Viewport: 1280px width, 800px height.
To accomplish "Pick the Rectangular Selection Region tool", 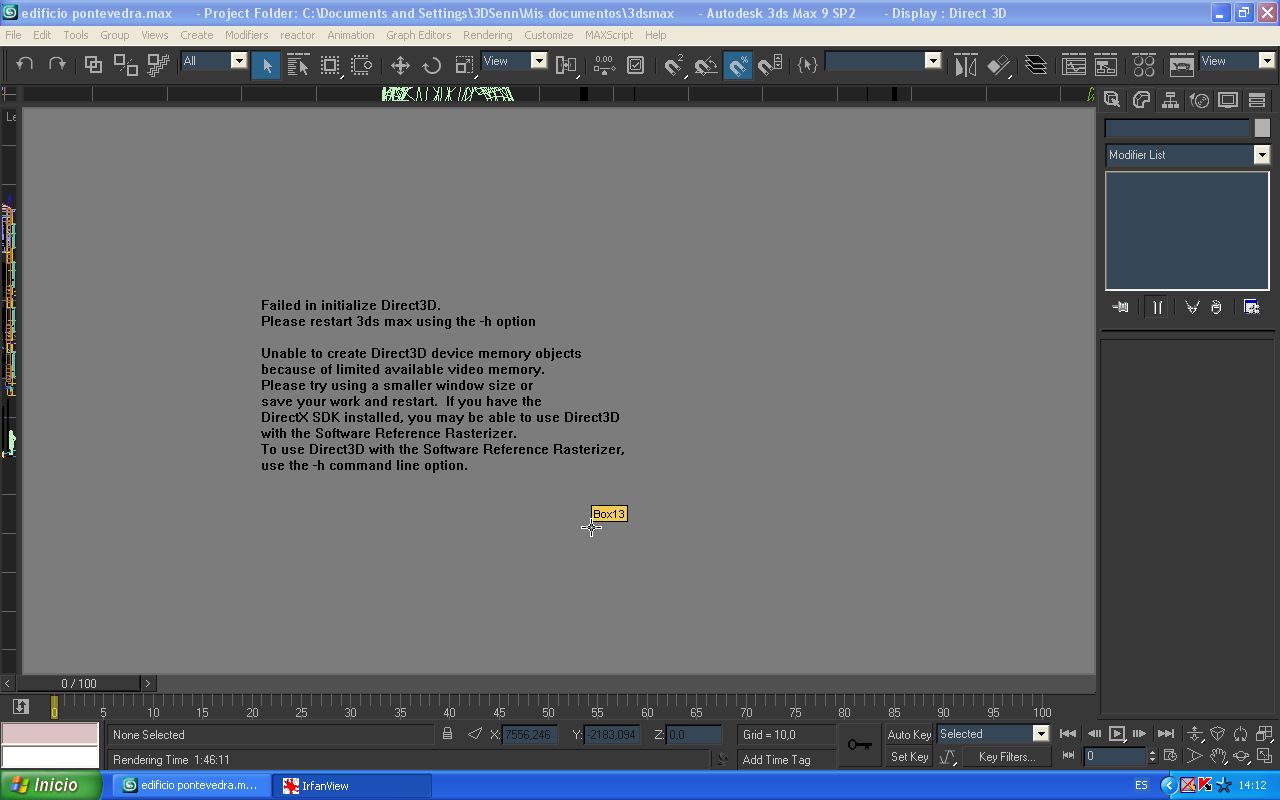I will pyautogui.click(x=330, y=65).
